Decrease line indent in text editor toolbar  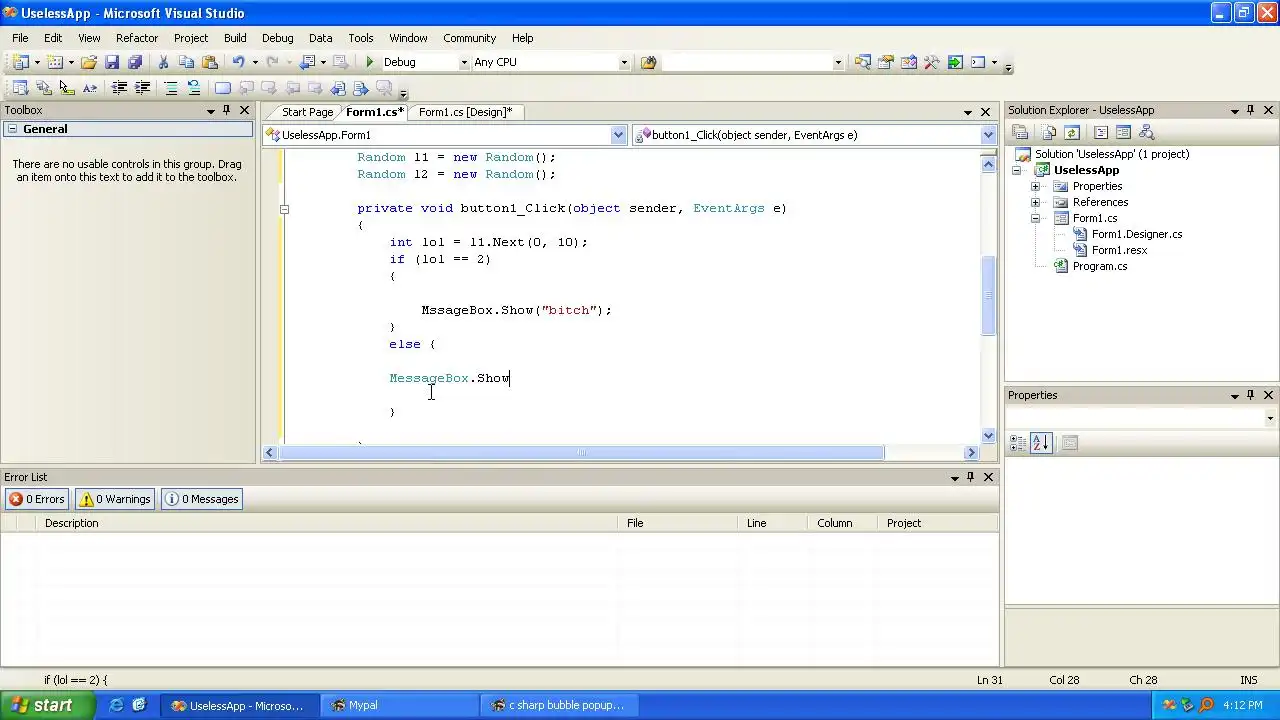tap(119, 88)
